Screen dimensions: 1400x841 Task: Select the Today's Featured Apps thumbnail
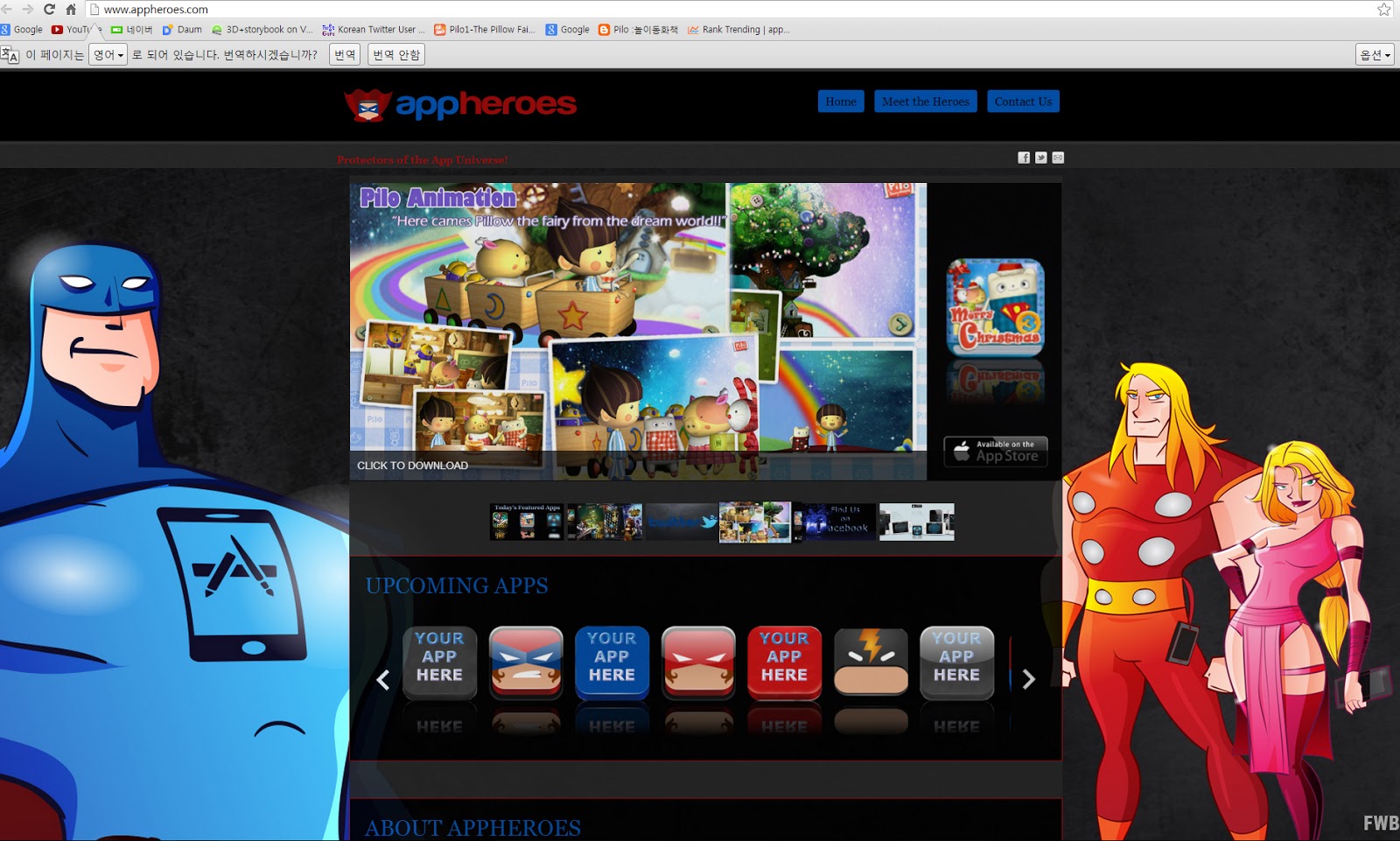[x=527, y=522]
